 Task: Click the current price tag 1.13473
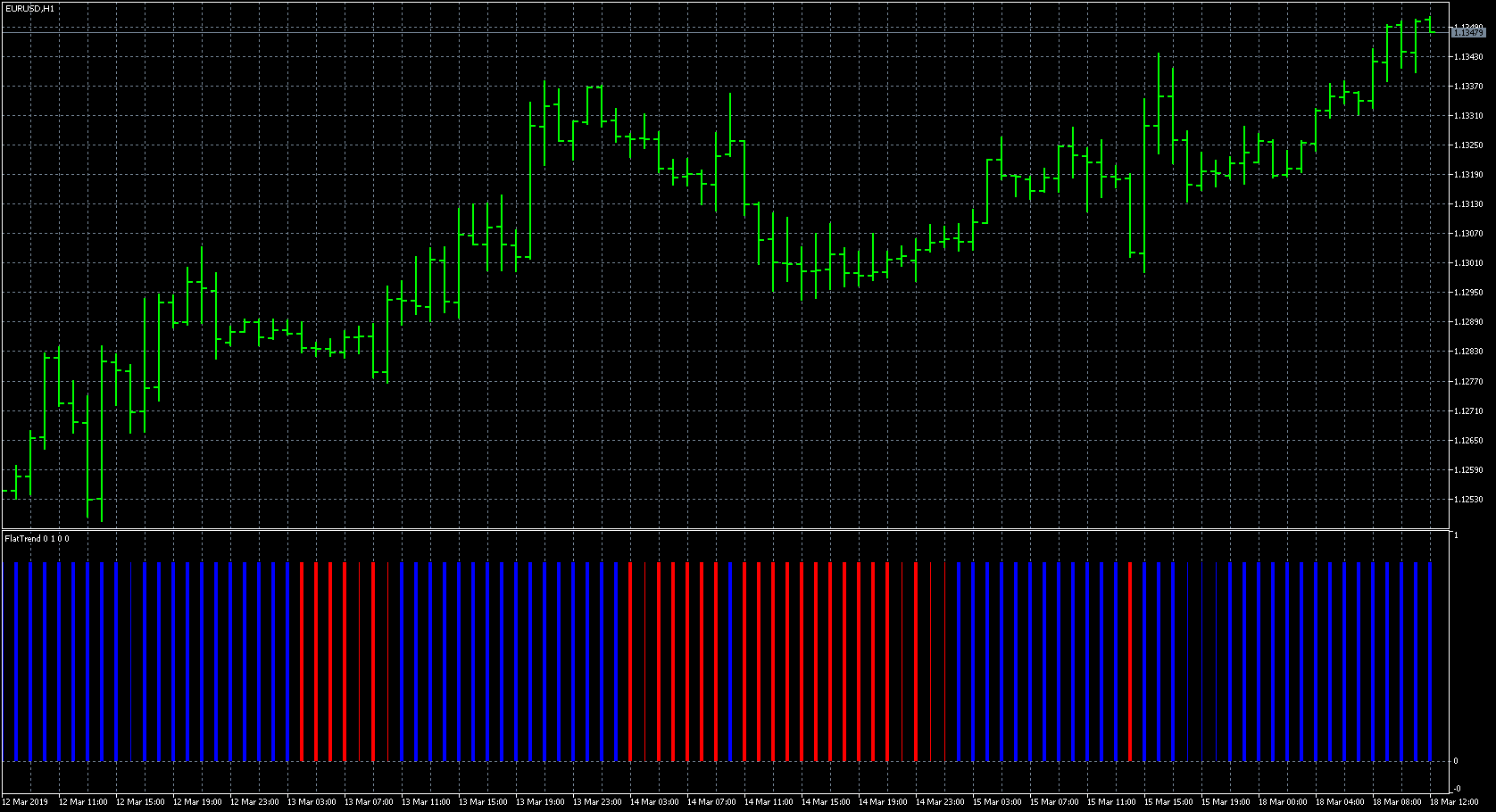pos(1468,33)
